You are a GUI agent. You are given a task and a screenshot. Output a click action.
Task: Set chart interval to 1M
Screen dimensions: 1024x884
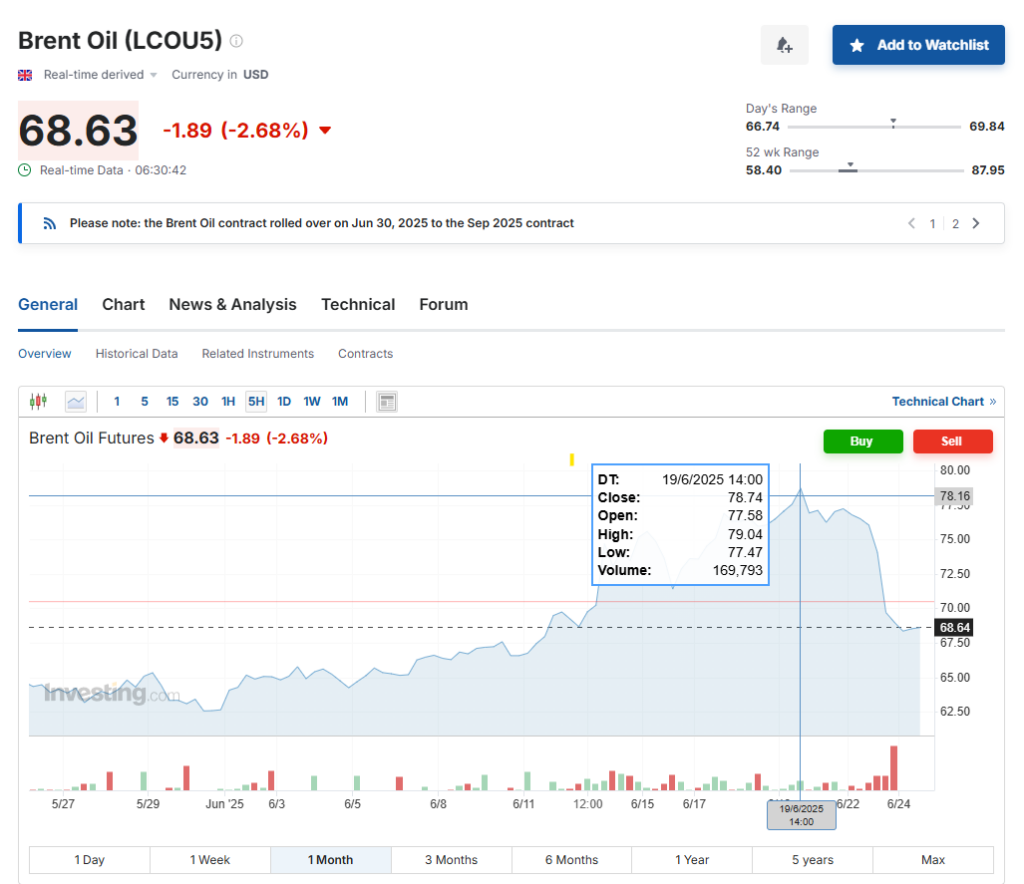tap(340, 402)
